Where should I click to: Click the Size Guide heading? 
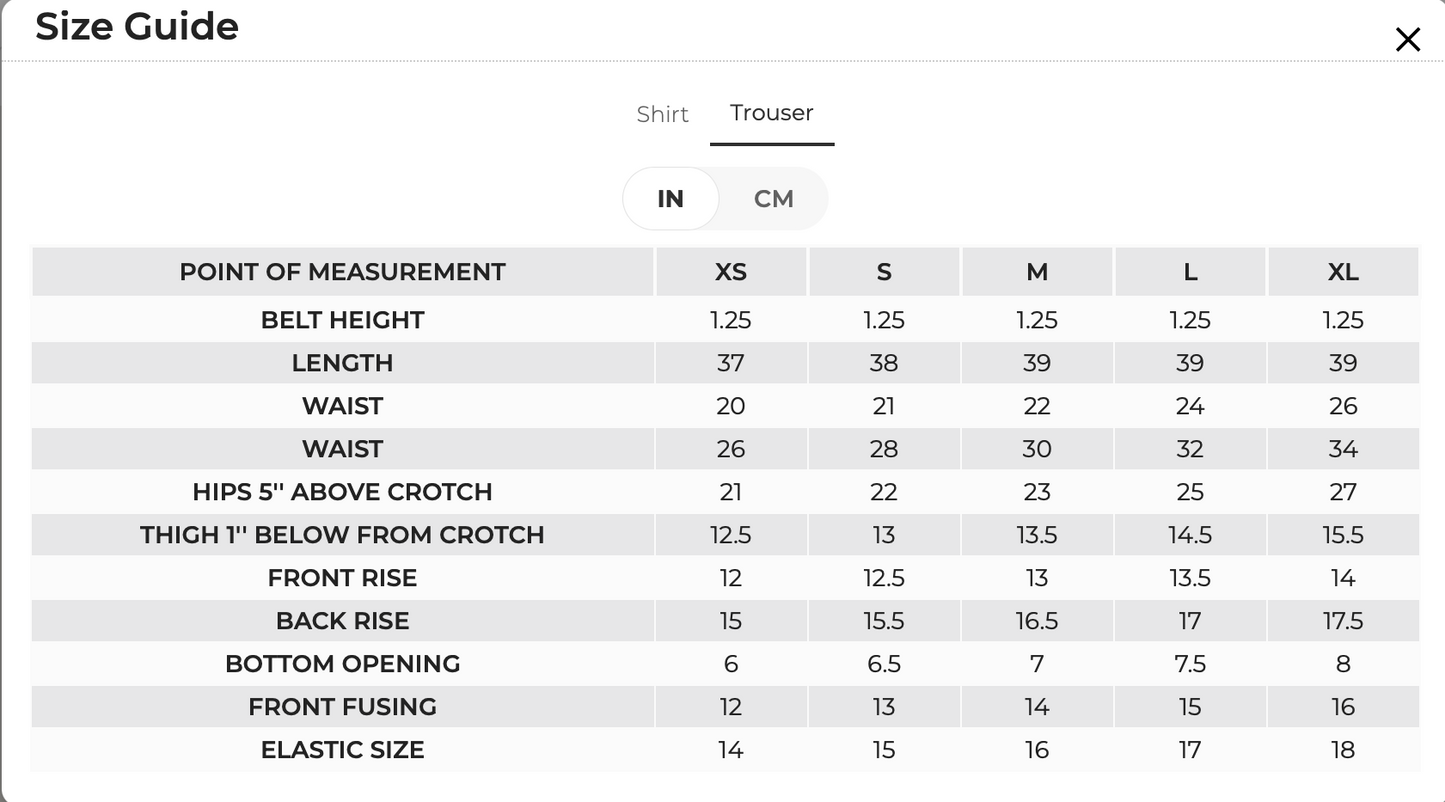(137, 26)
